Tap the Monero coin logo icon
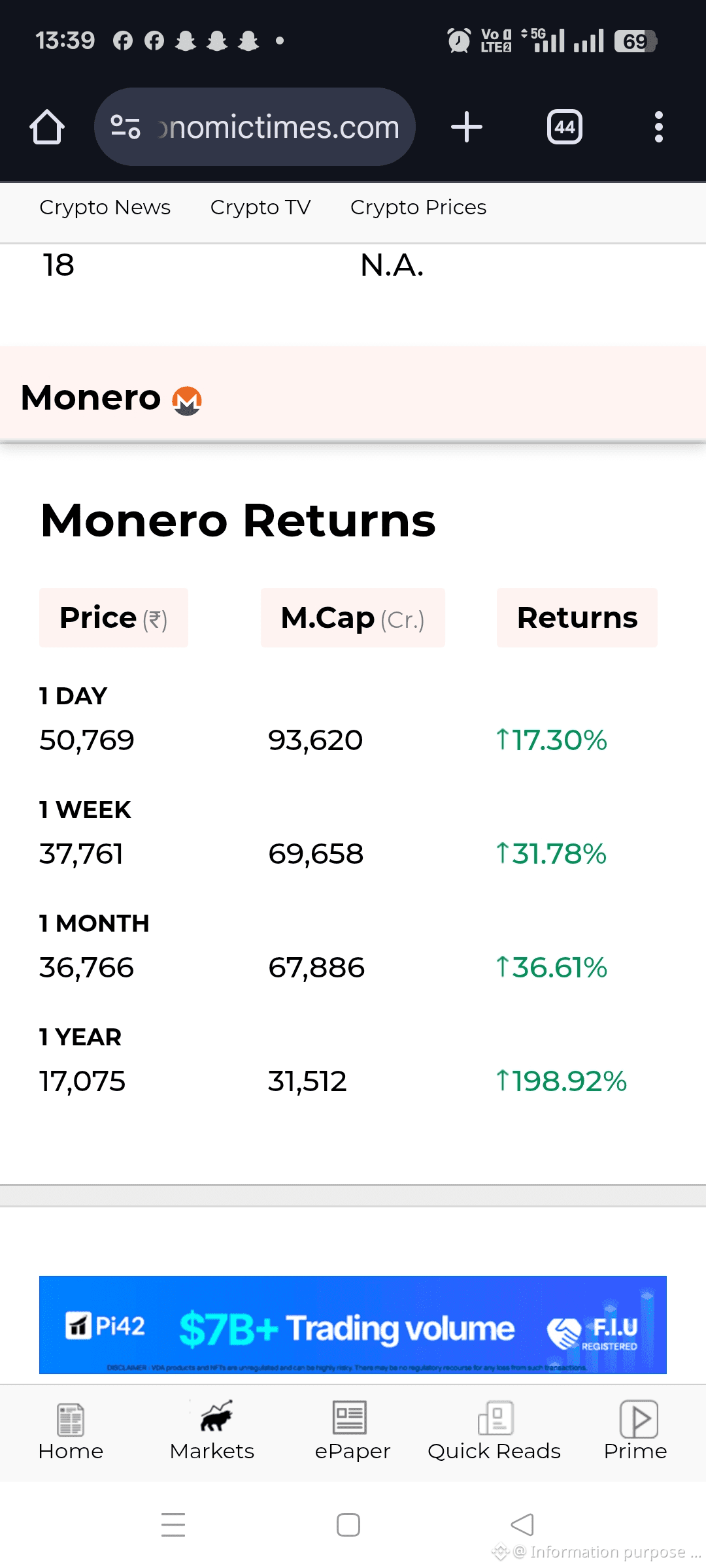Image resolution: width=706 pixels, height=1568 pixels. tap(187, 400)
